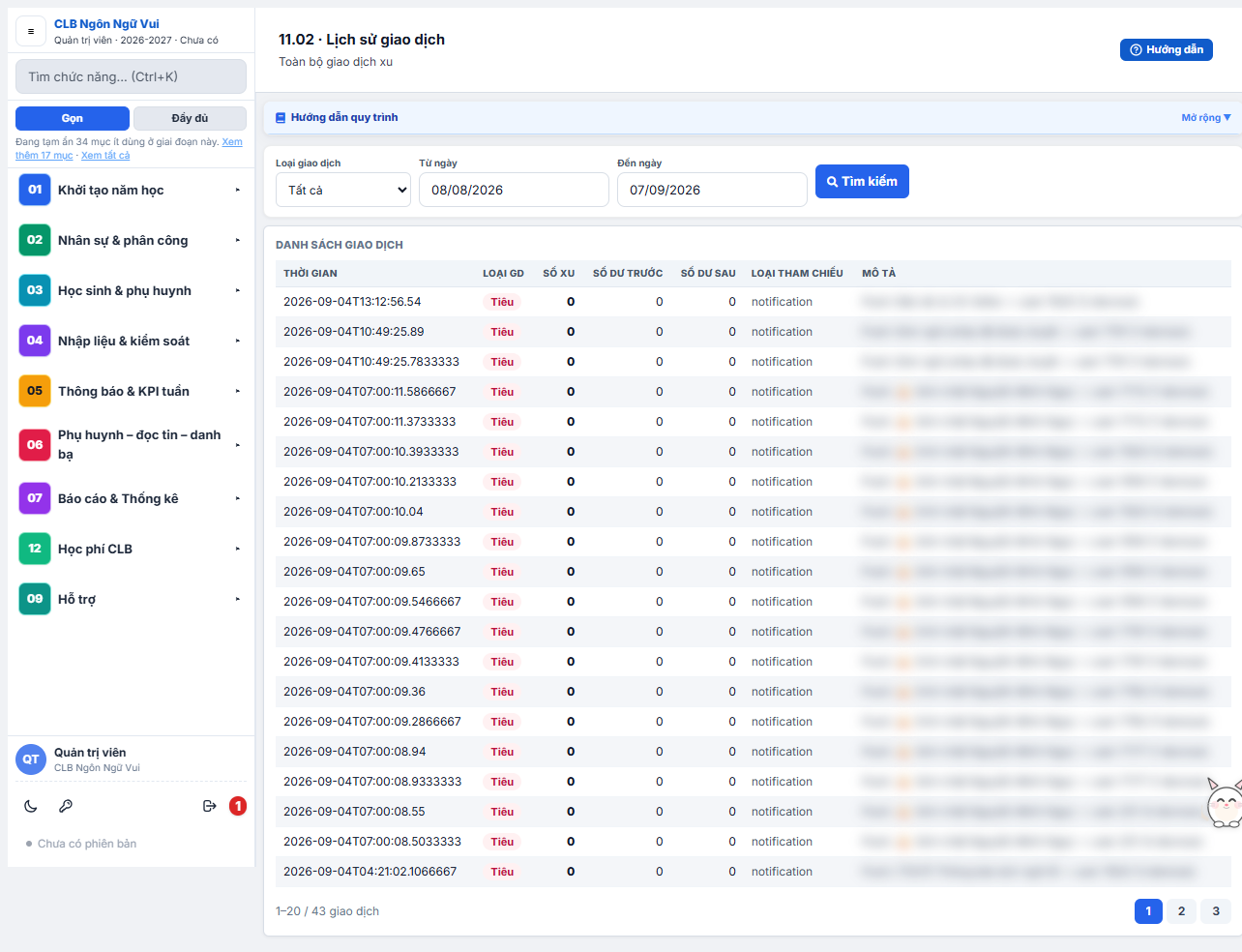The image size is (1242, 952).
Task: Open the Loại giao dịch dropdown
Action: point(343,190)
